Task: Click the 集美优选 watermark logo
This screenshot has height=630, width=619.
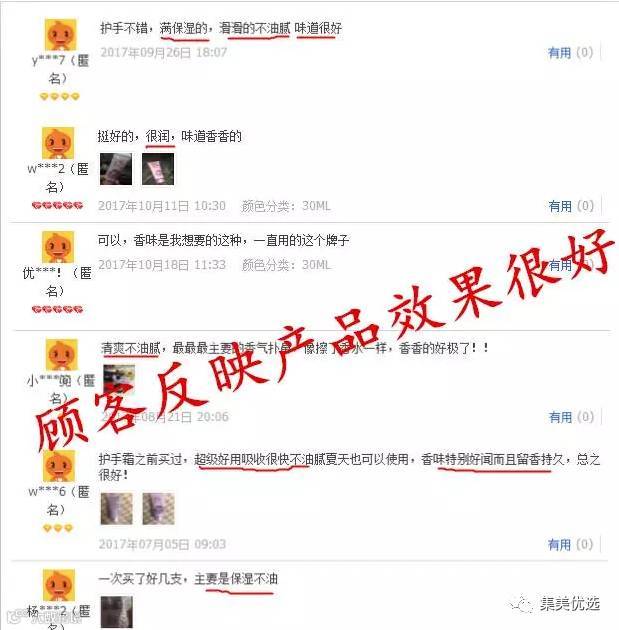Action: coord(555,603)
